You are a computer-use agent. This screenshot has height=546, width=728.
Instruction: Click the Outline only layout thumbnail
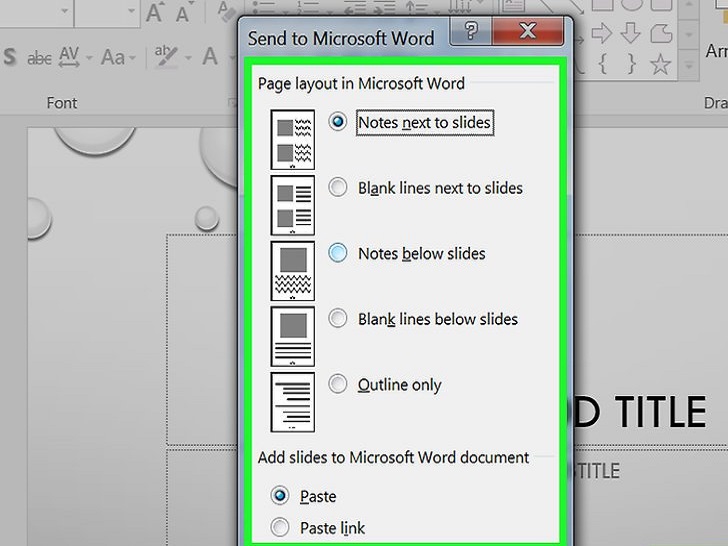pyautogui.click(x=292, y=401)
